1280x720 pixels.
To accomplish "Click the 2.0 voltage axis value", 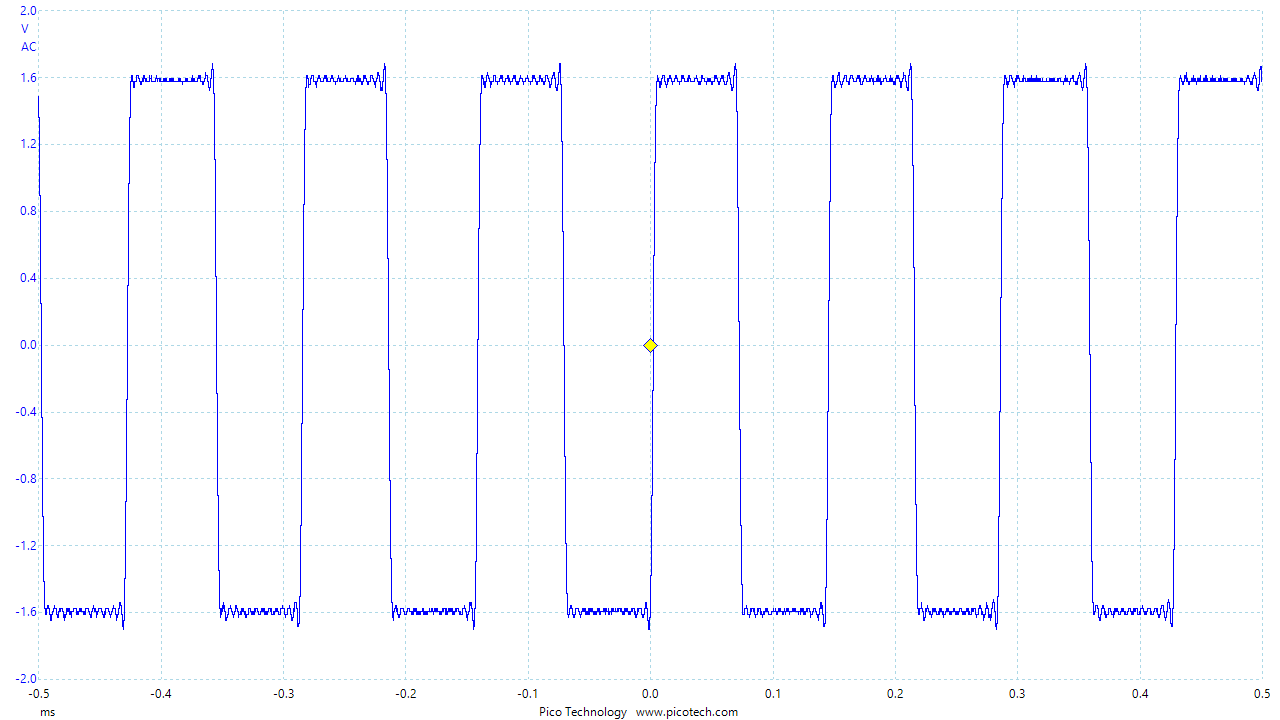I will 28,11.
